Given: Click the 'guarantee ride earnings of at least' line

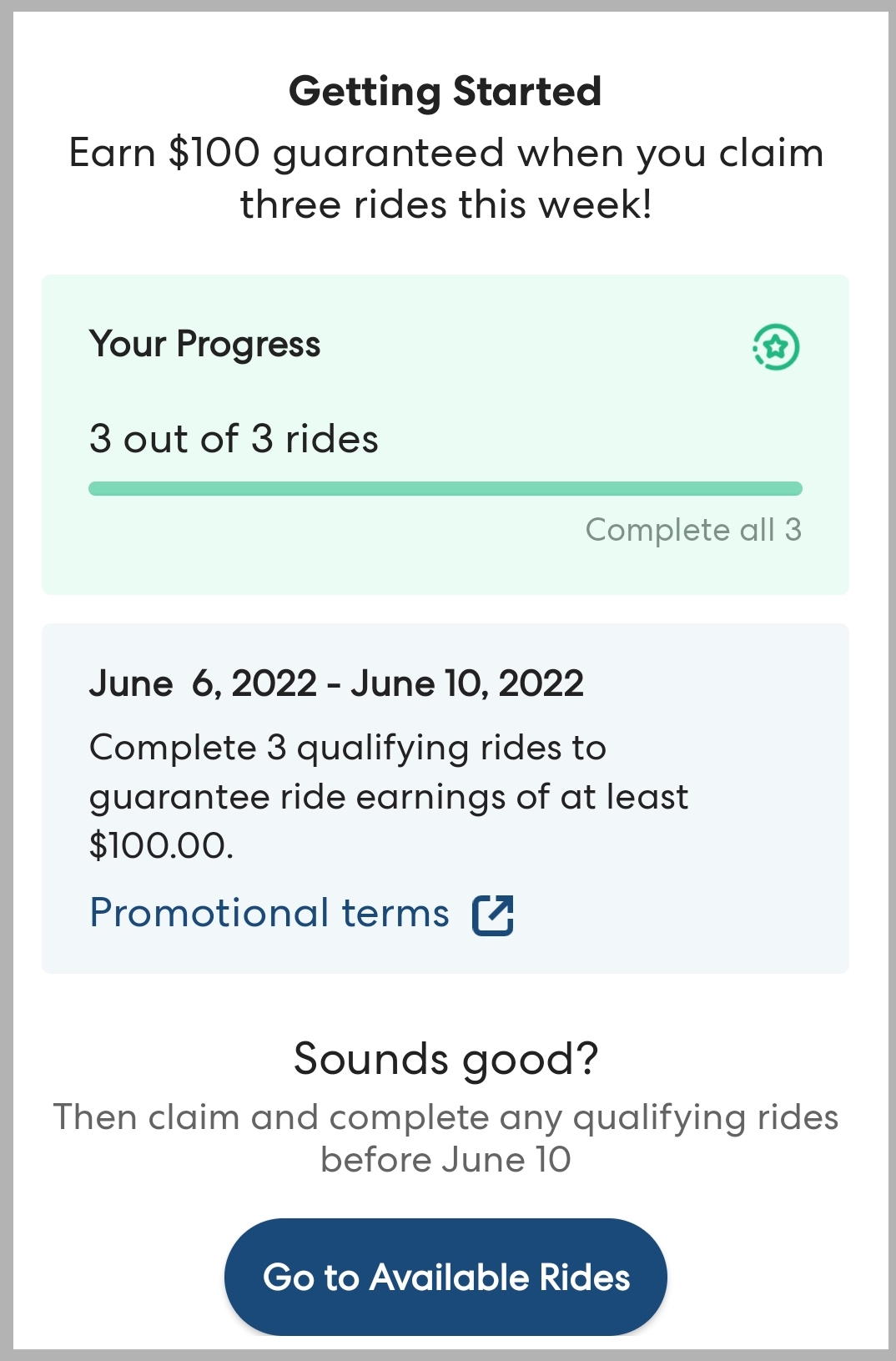Looking at the screenshot, I should click(x=389, y=798).
